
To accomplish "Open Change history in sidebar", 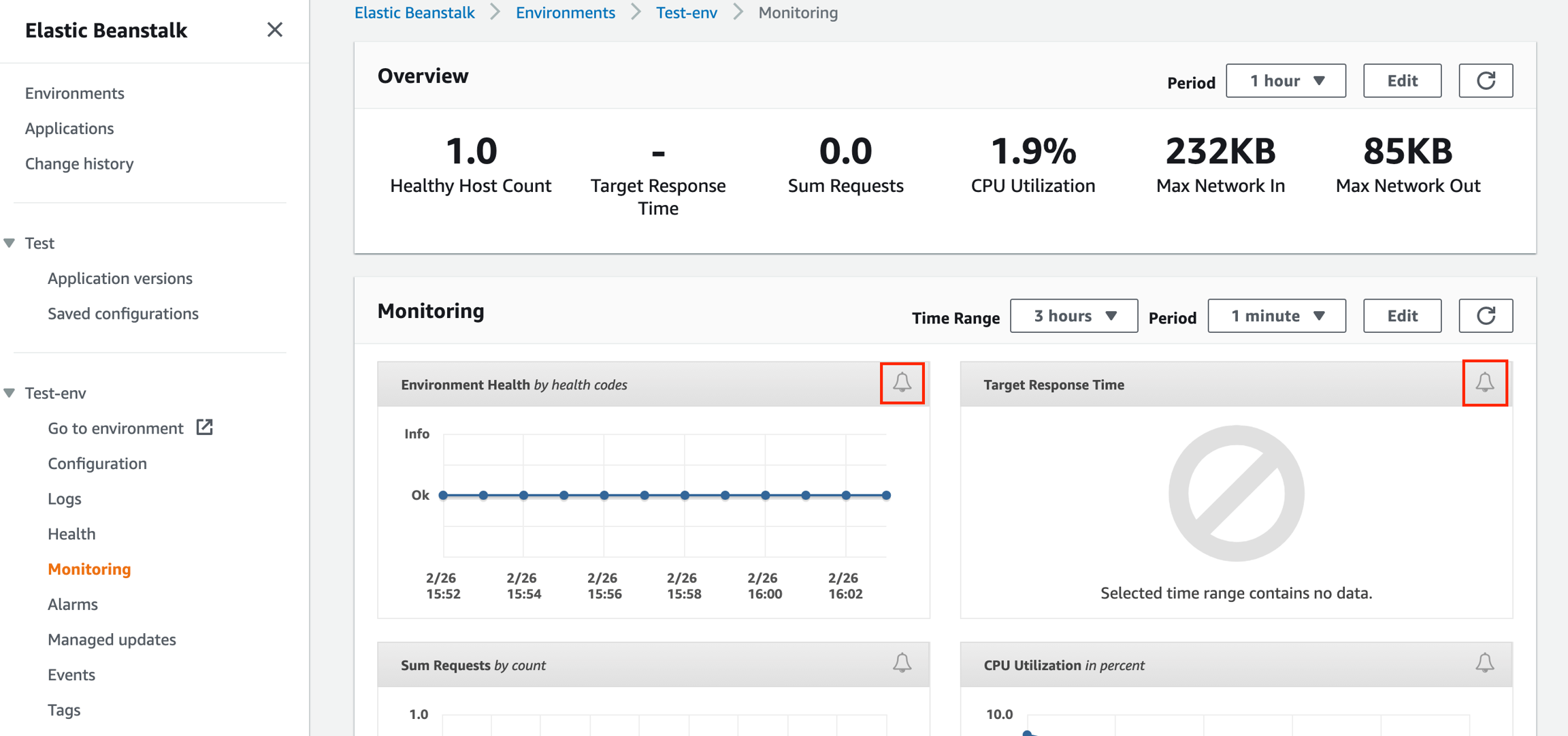I will (x=79, y=164).
